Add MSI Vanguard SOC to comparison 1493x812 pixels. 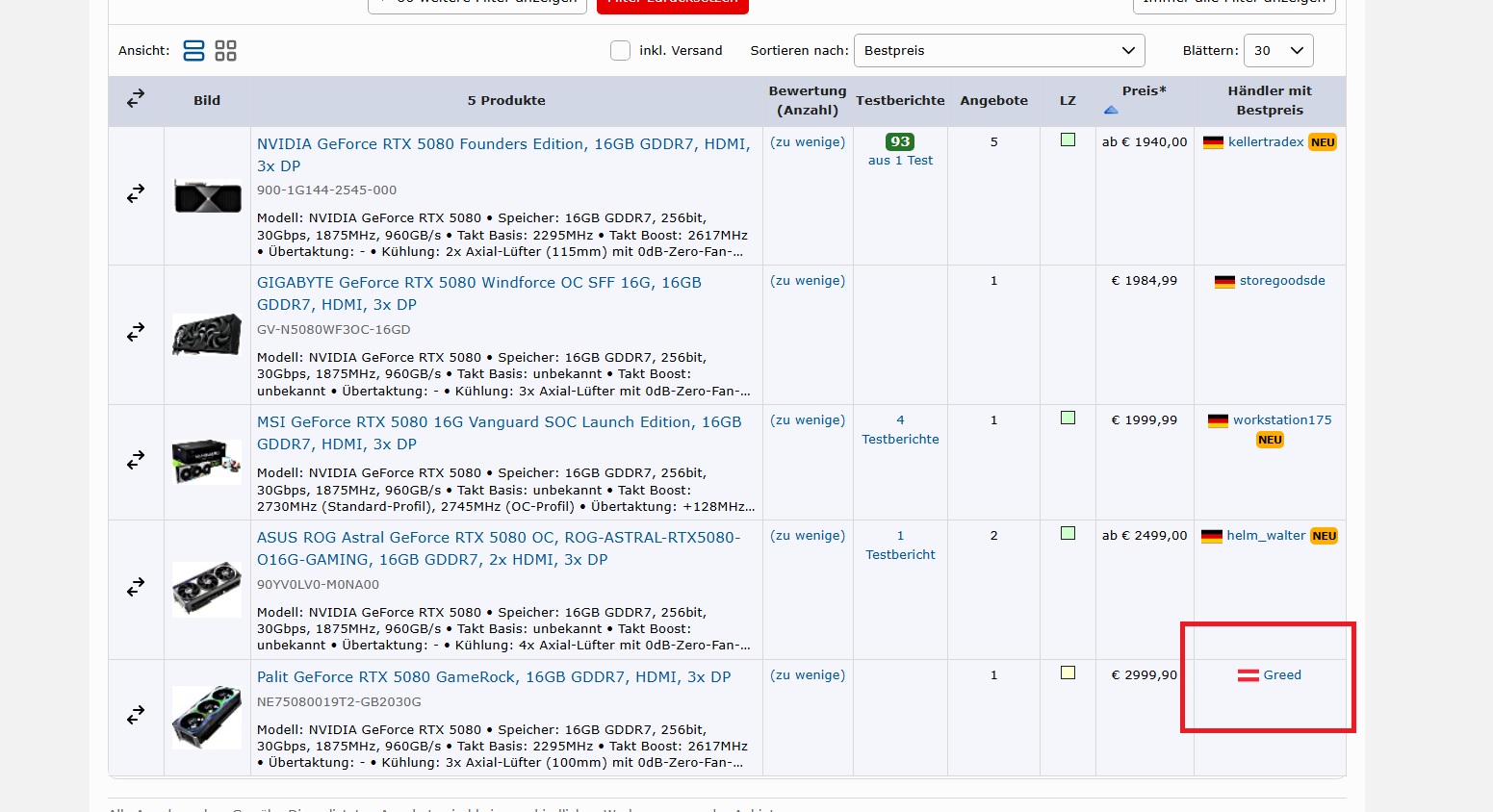pos(136,460)
